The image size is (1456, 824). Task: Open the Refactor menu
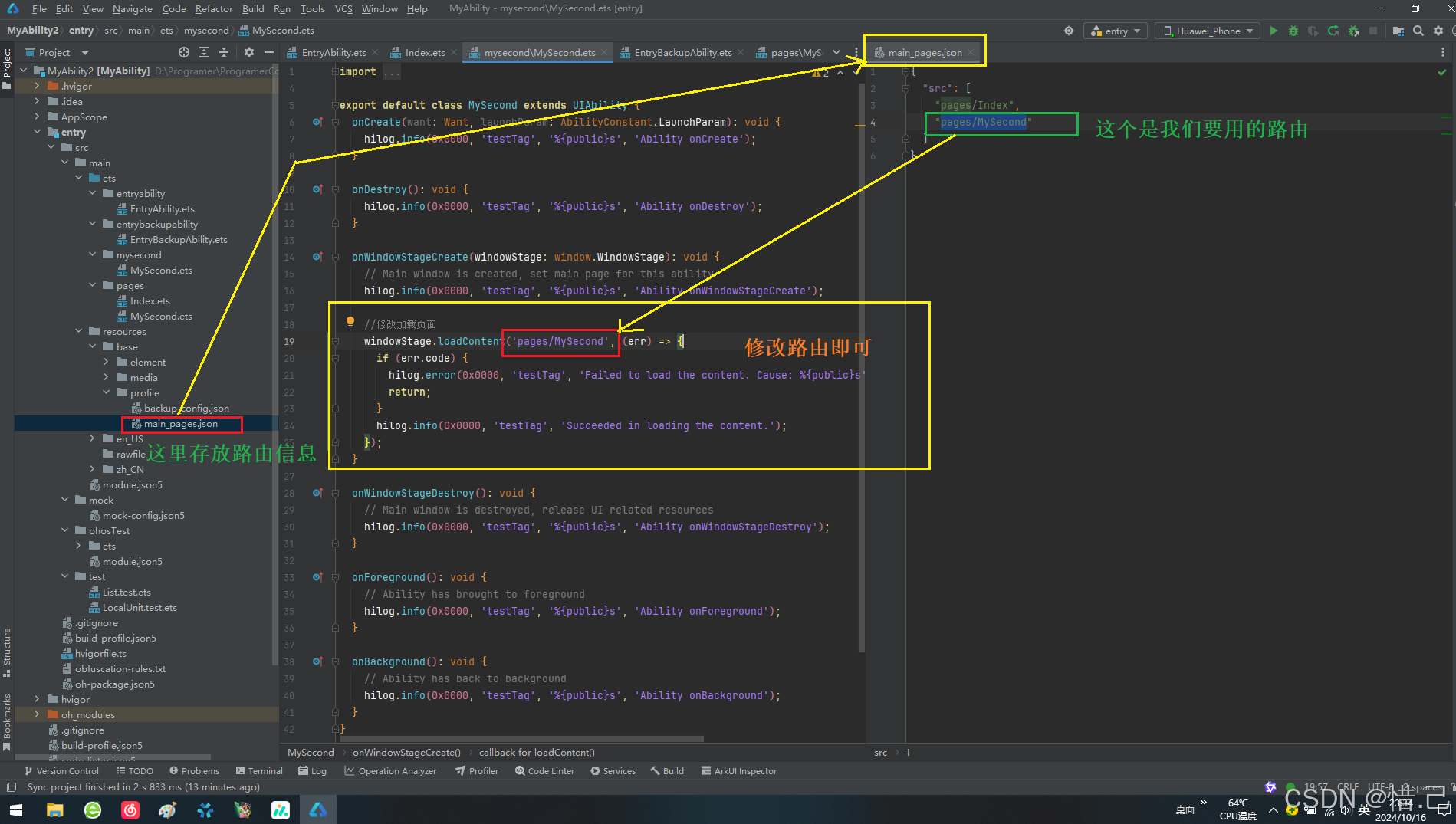pos(214,8)
